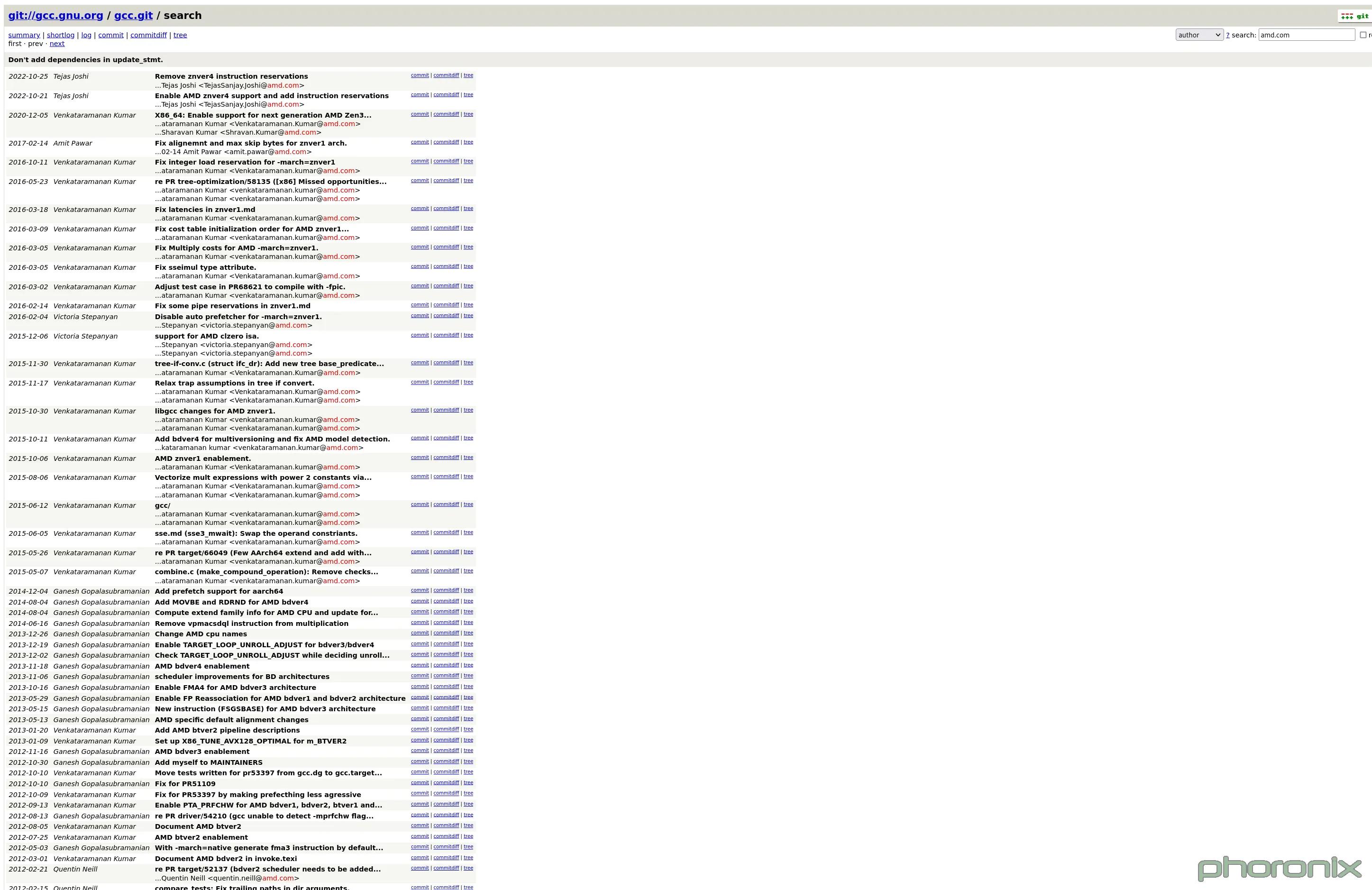This screenshot has height=890, width=1372.
Task: Click tree link for 'AMD bdver3 enablement' row
Action: (x=468, y=751)
